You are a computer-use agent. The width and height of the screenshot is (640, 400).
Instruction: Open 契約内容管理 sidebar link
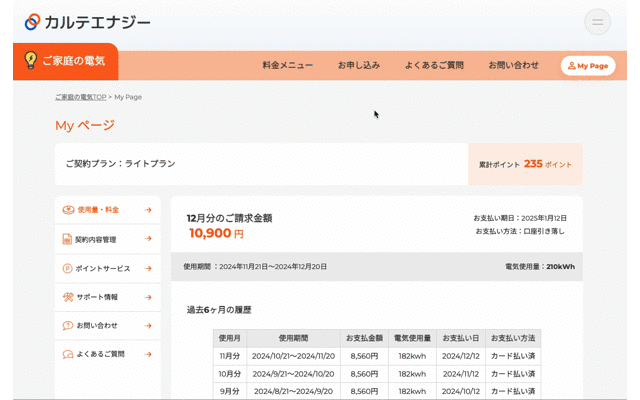pos(108,239)
